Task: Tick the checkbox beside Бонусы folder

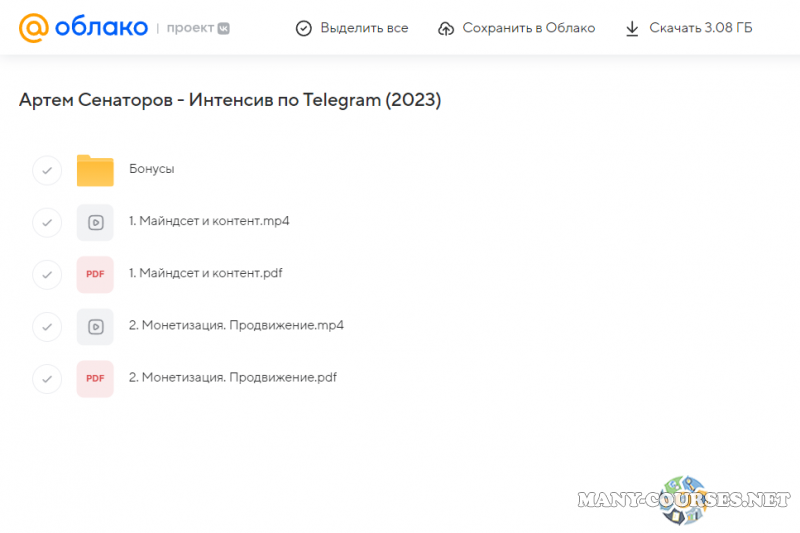Action: 47,170
